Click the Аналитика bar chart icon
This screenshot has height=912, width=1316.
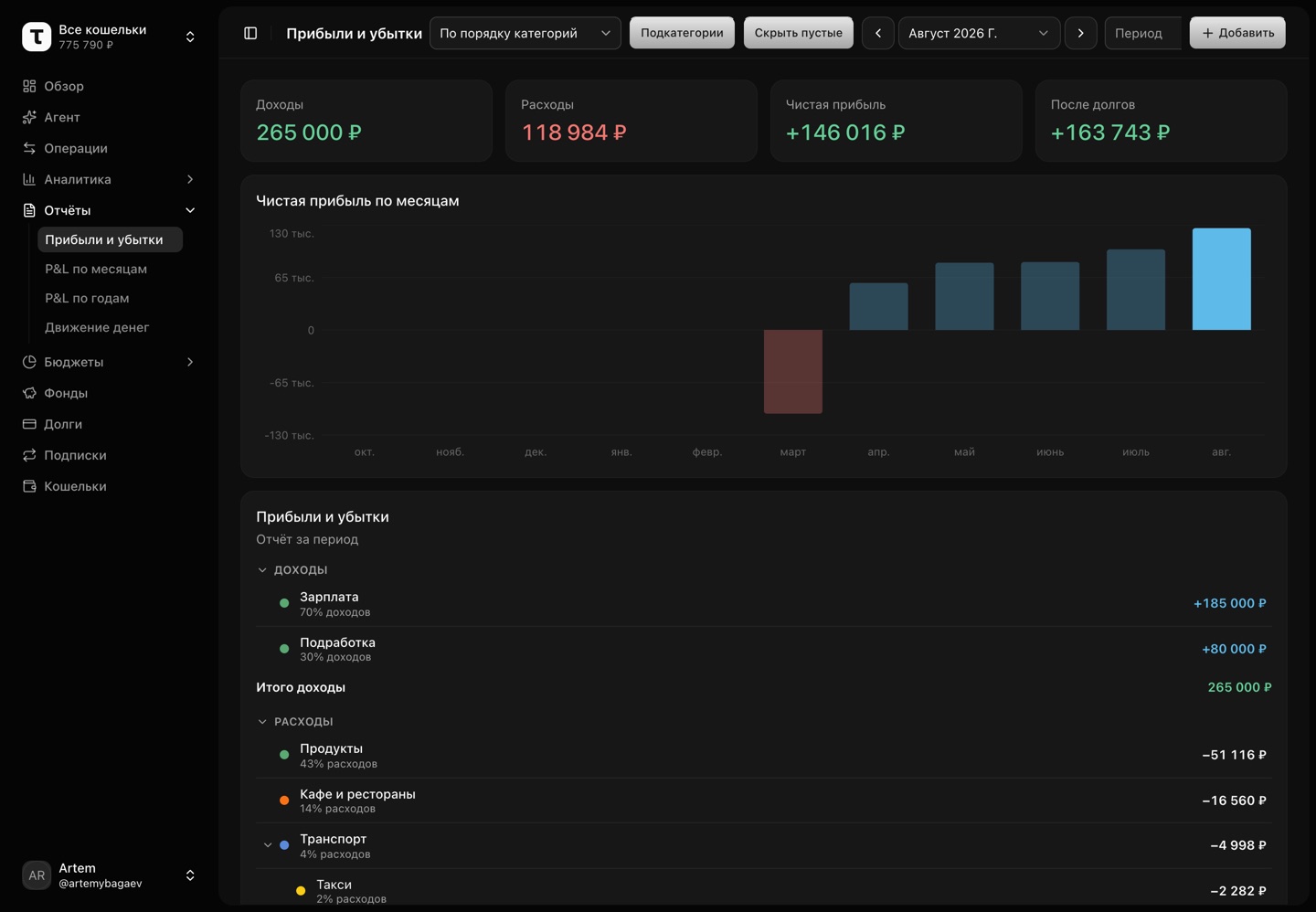pos(29,179)
